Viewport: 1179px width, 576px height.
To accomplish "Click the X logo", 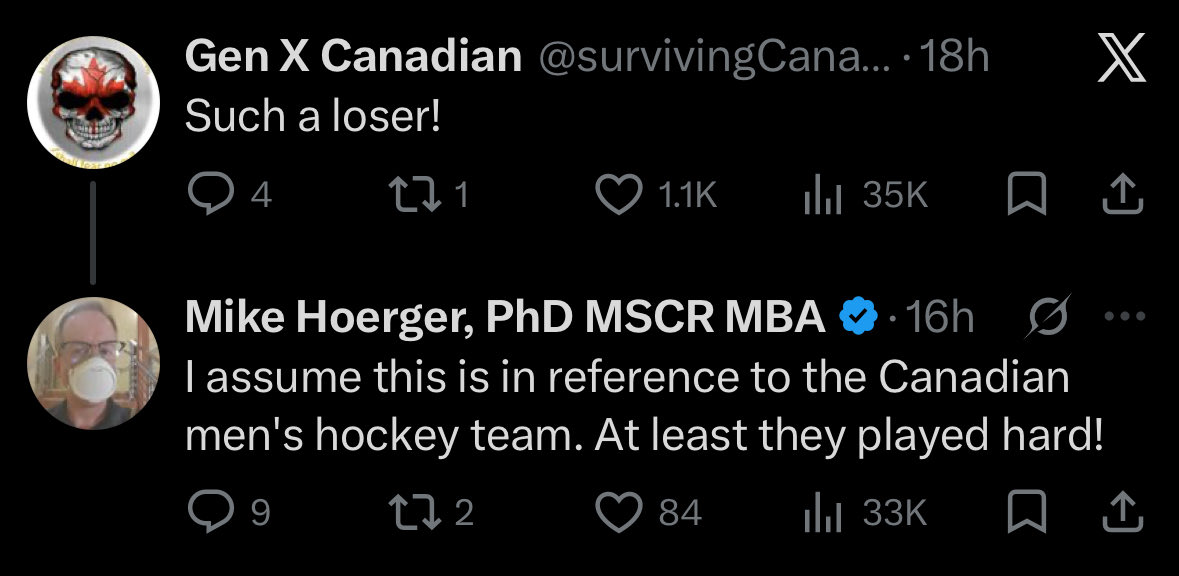I will 1121,57.
